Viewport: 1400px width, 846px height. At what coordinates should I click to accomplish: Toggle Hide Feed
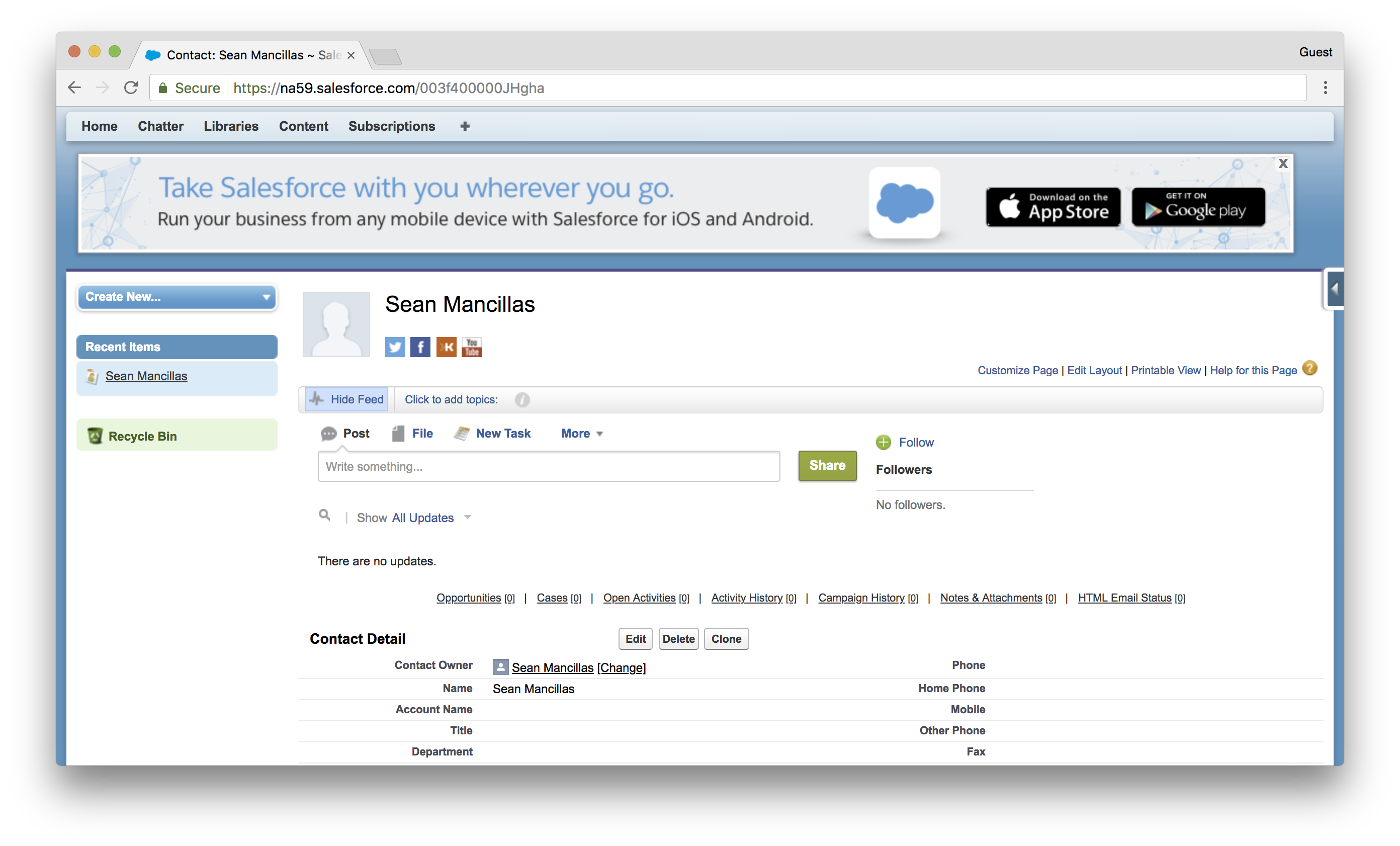pos(346,399)
